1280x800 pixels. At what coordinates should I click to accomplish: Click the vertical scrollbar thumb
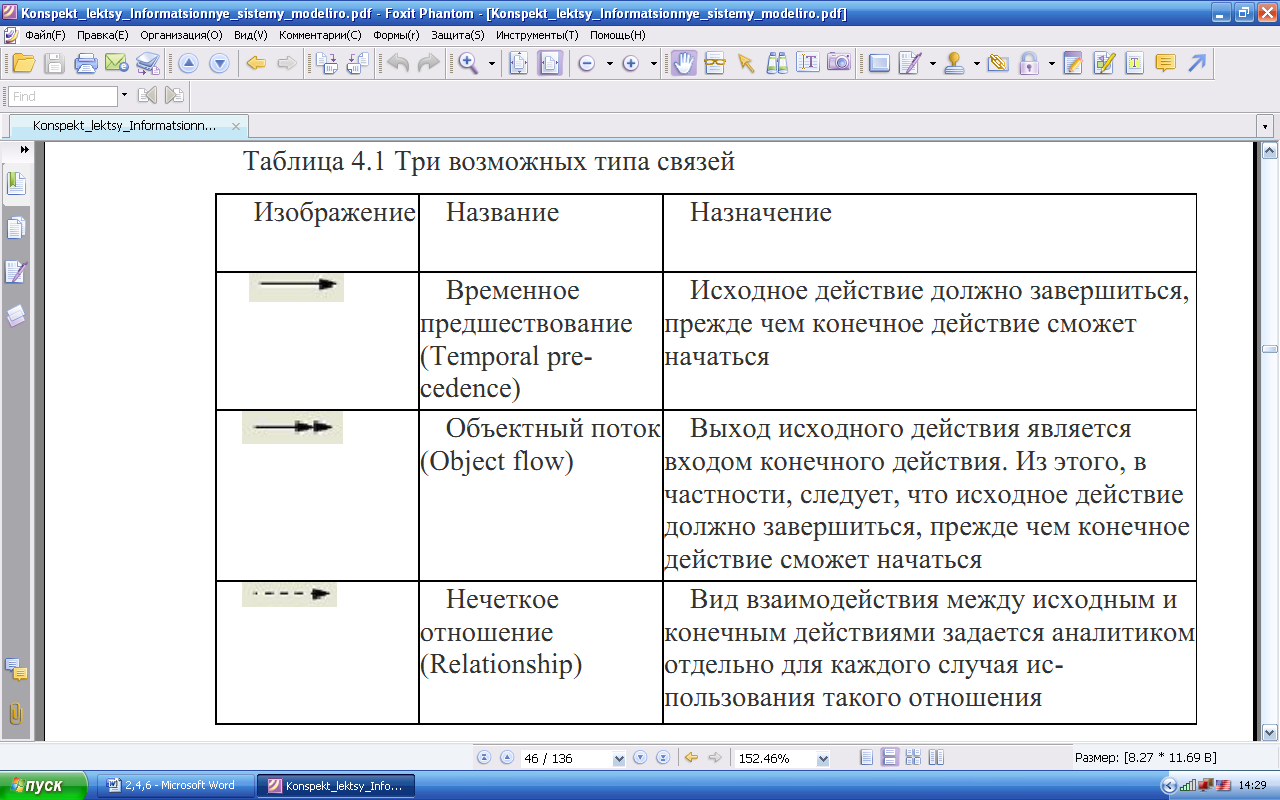point(1270,350)
